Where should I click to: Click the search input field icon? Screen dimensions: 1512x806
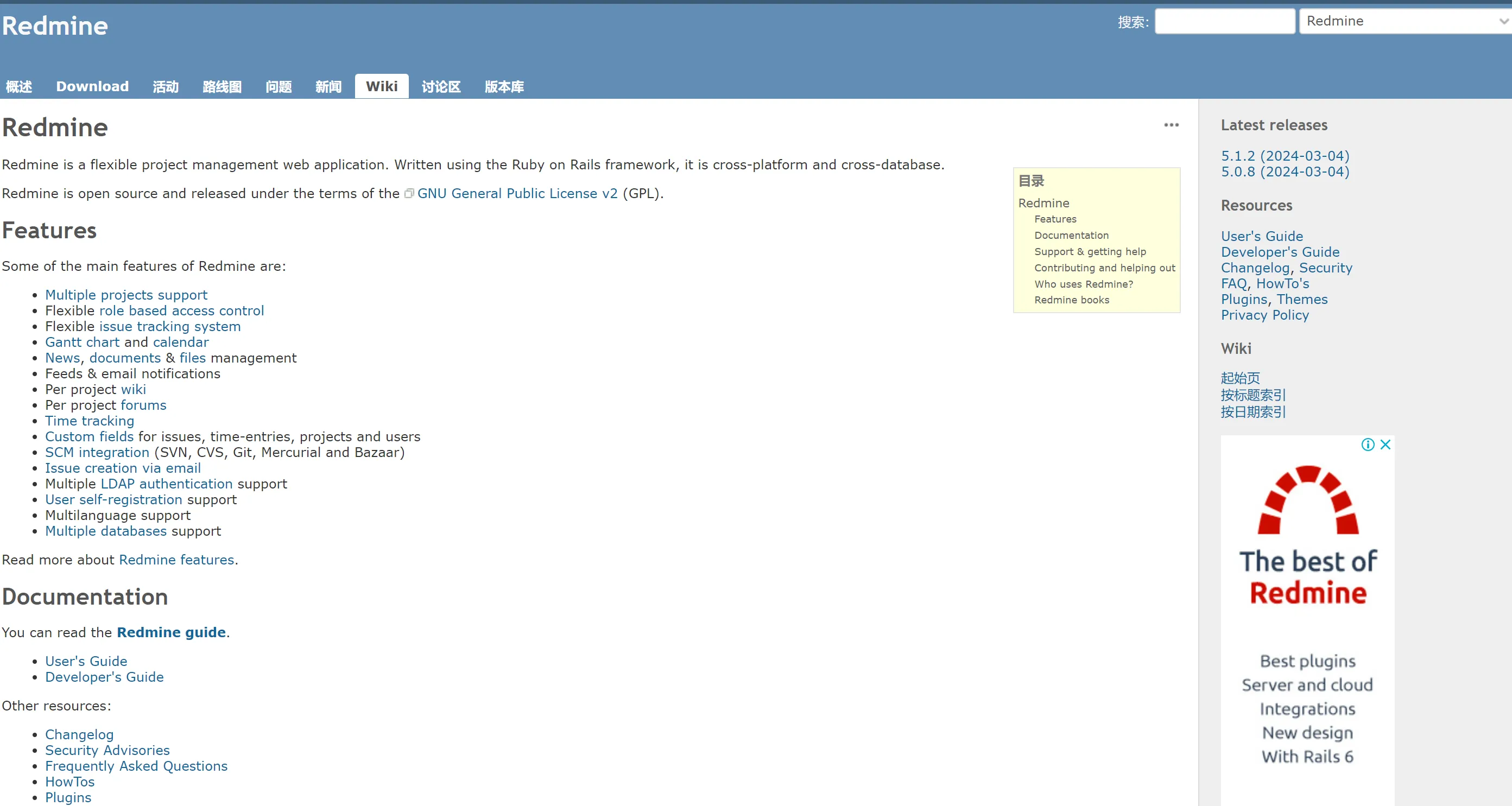coord(1223,20)
